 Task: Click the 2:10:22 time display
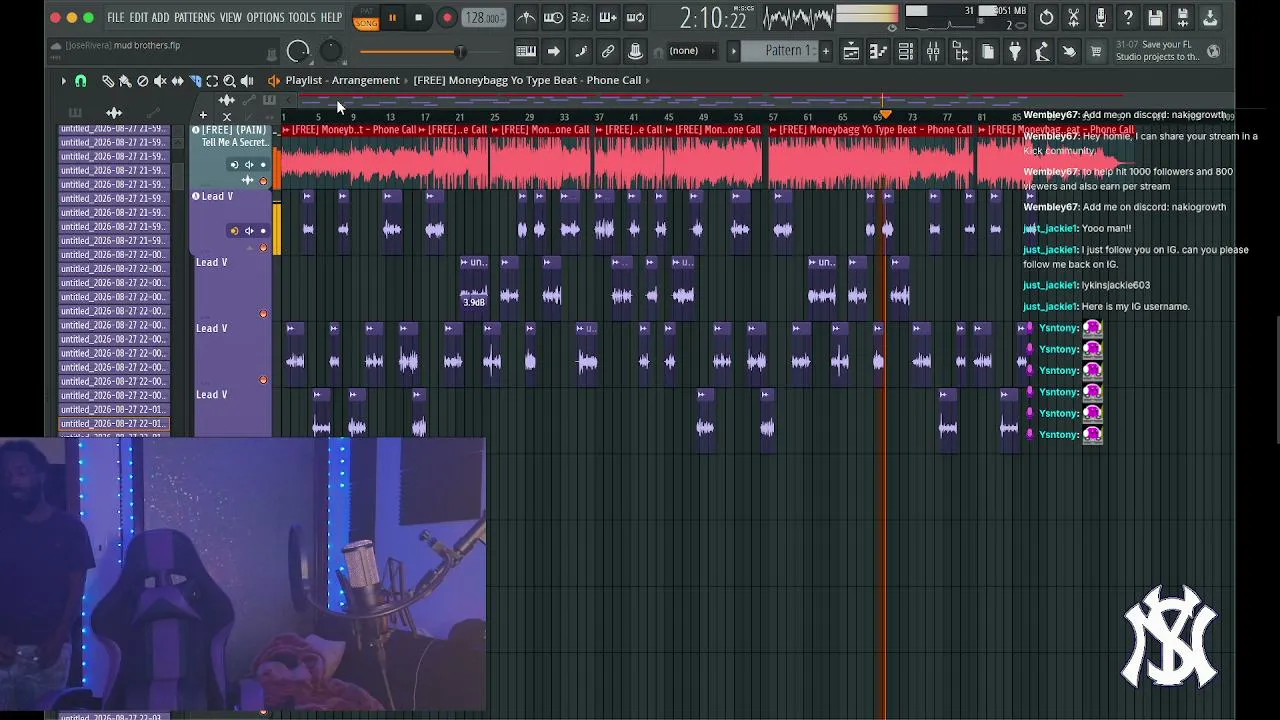(713, 18)
